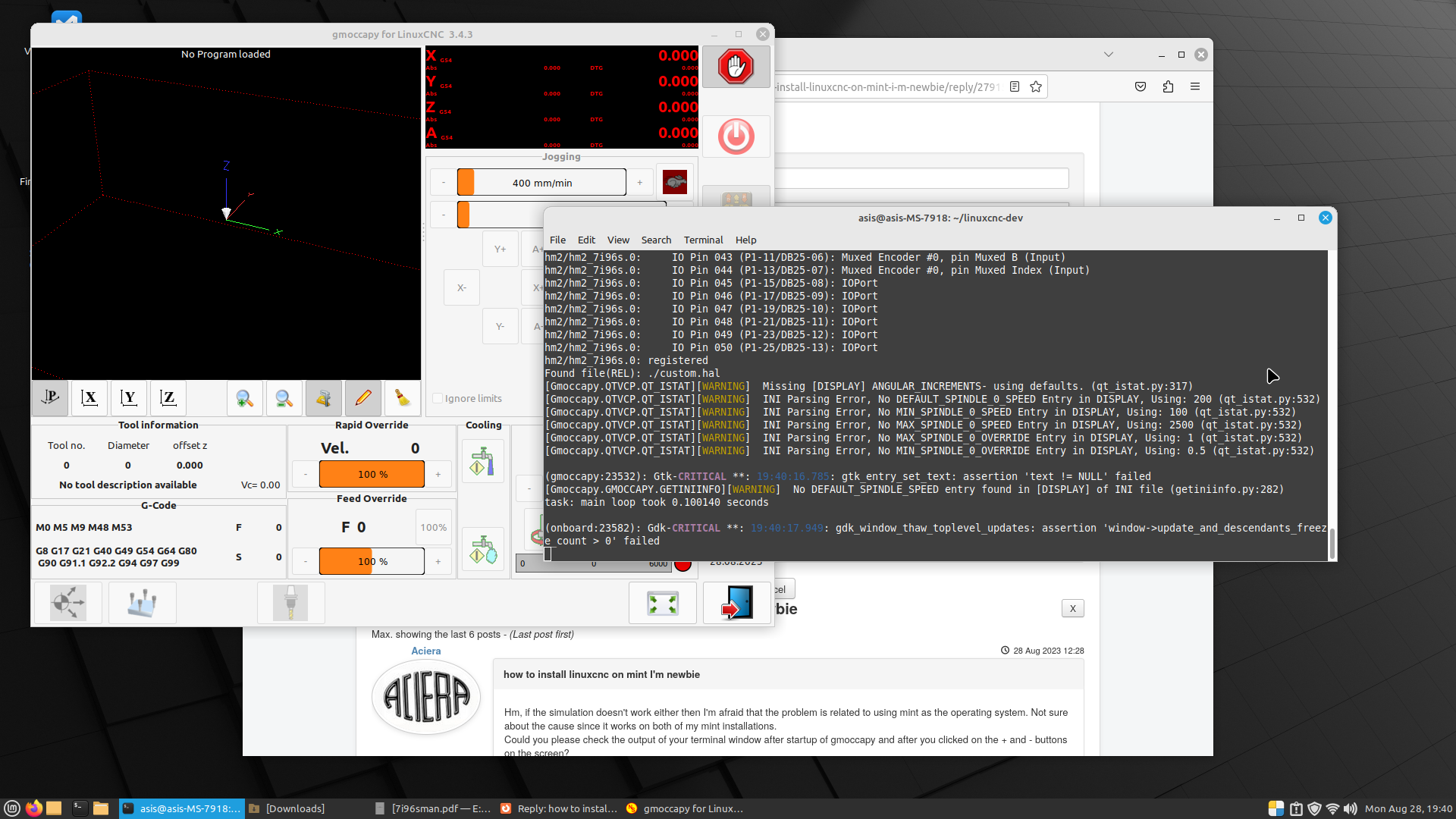
Task: Open Firefox tab list dropdown chevron
Action: coord(1108,55)
